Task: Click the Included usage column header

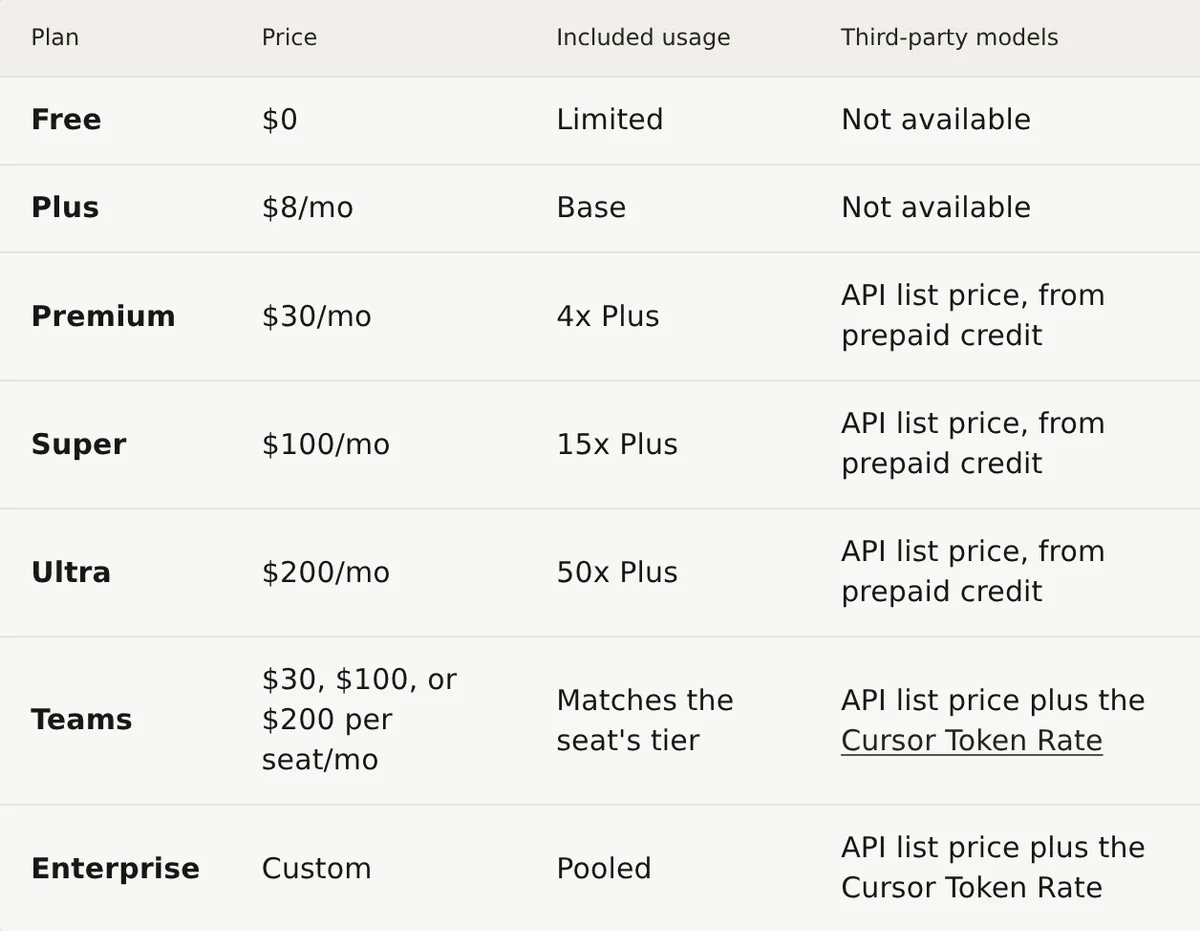Action: click(643, 38)
